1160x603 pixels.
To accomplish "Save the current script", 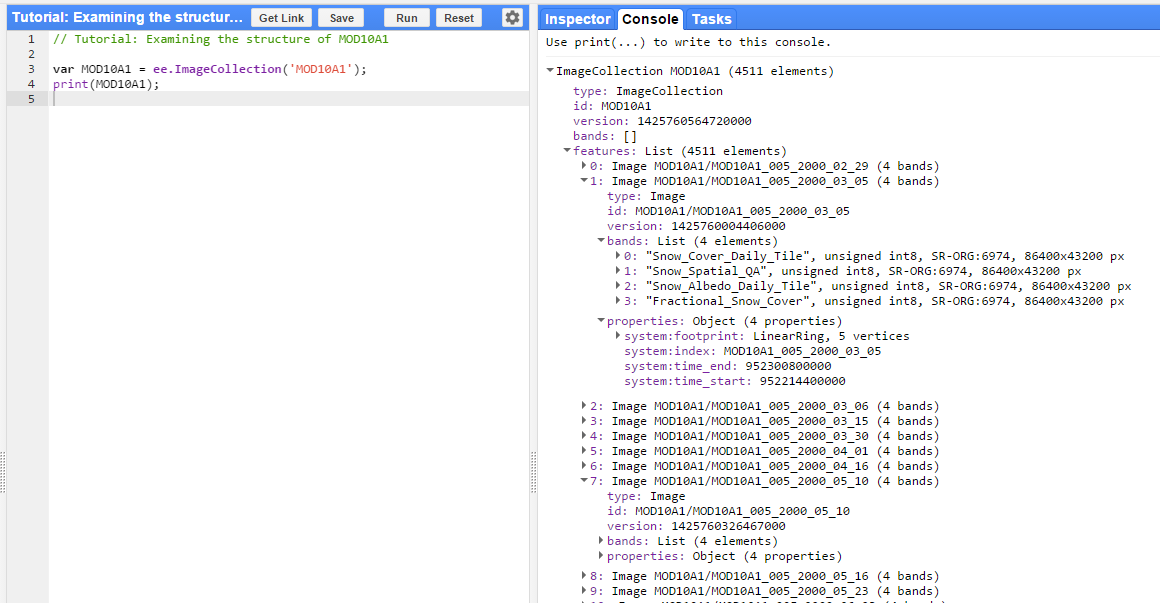I will [340, 17].
